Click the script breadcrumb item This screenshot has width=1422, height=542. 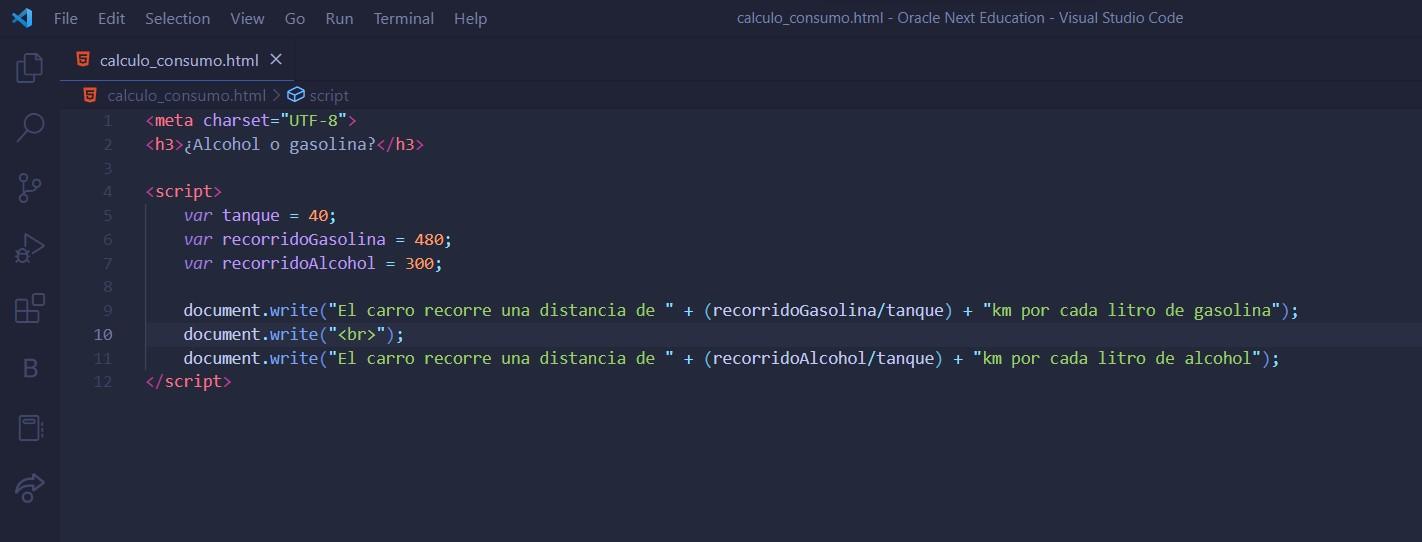click(329, 95)
